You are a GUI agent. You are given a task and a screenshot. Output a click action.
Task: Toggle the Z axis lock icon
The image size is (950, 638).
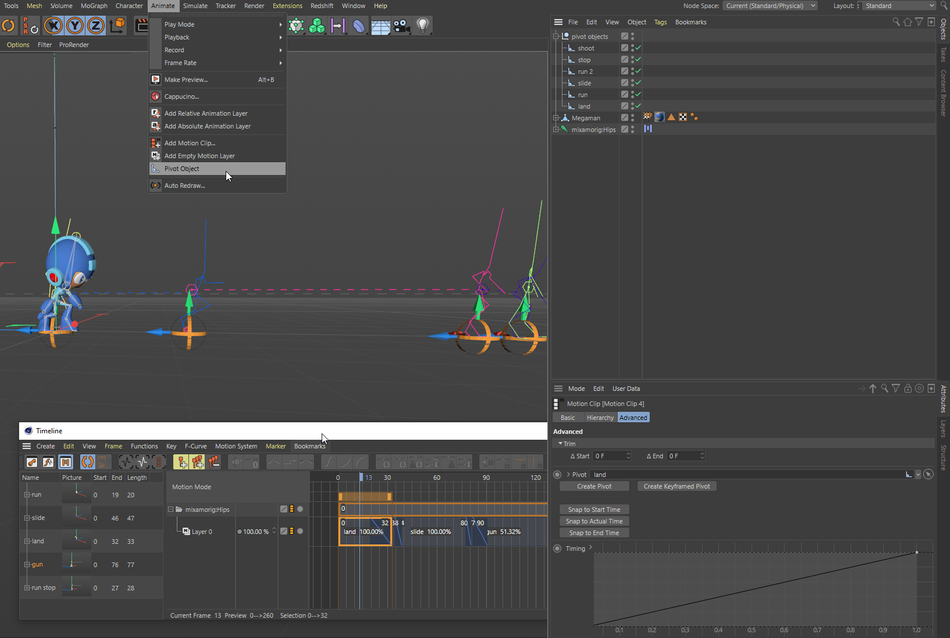coord(96,25)
